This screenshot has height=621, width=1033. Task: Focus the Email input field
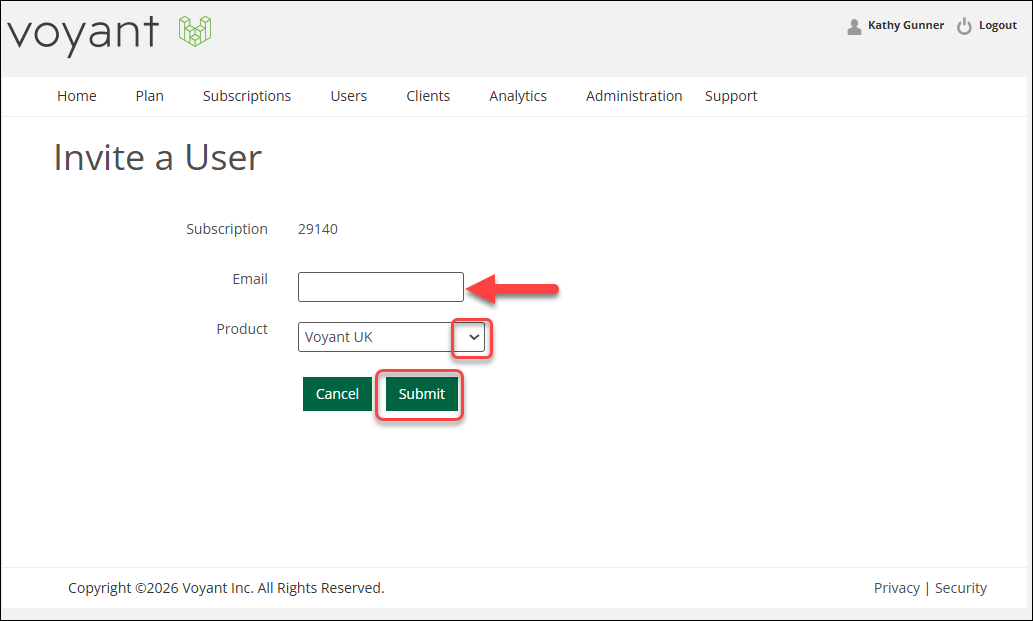(x=381, y=287)
